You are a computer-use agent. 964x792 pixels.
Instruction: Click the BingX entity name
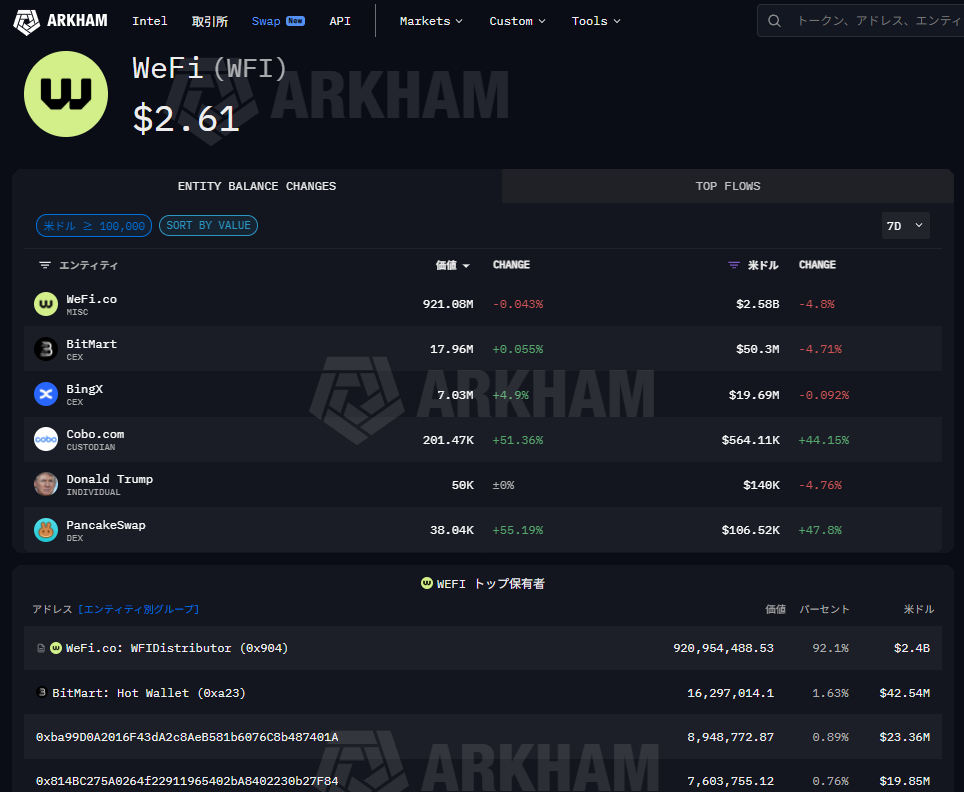85,389
